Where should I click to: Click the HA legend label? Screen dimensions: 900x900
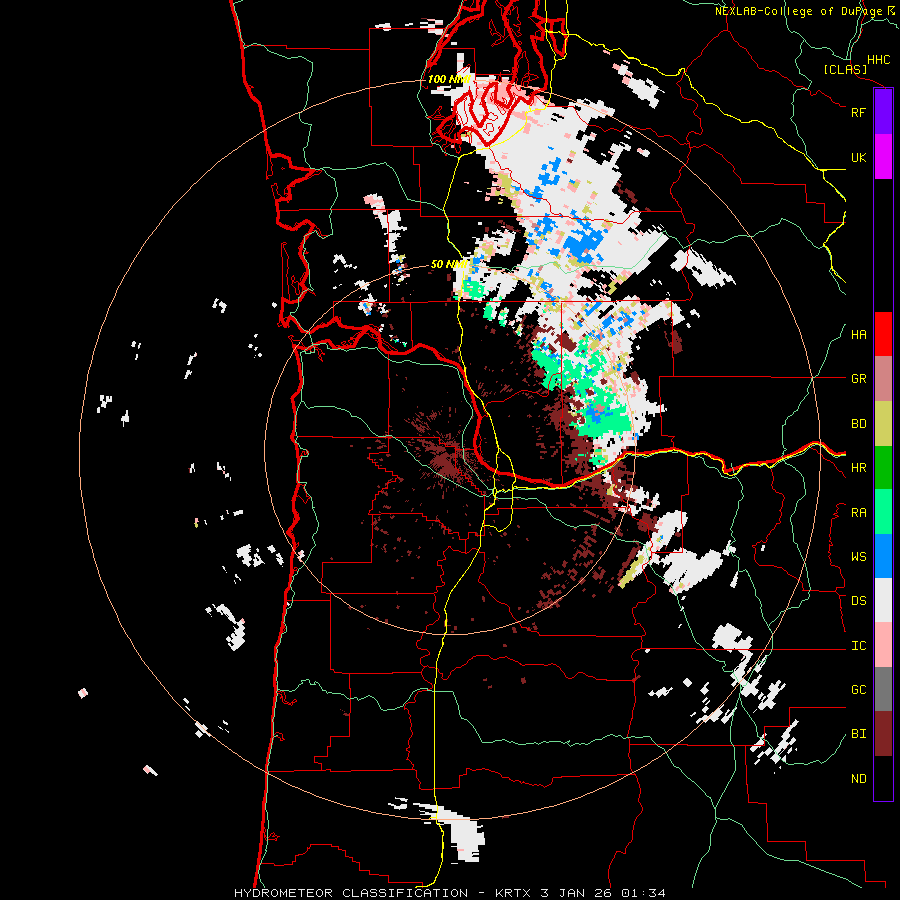tap(858, 334)
